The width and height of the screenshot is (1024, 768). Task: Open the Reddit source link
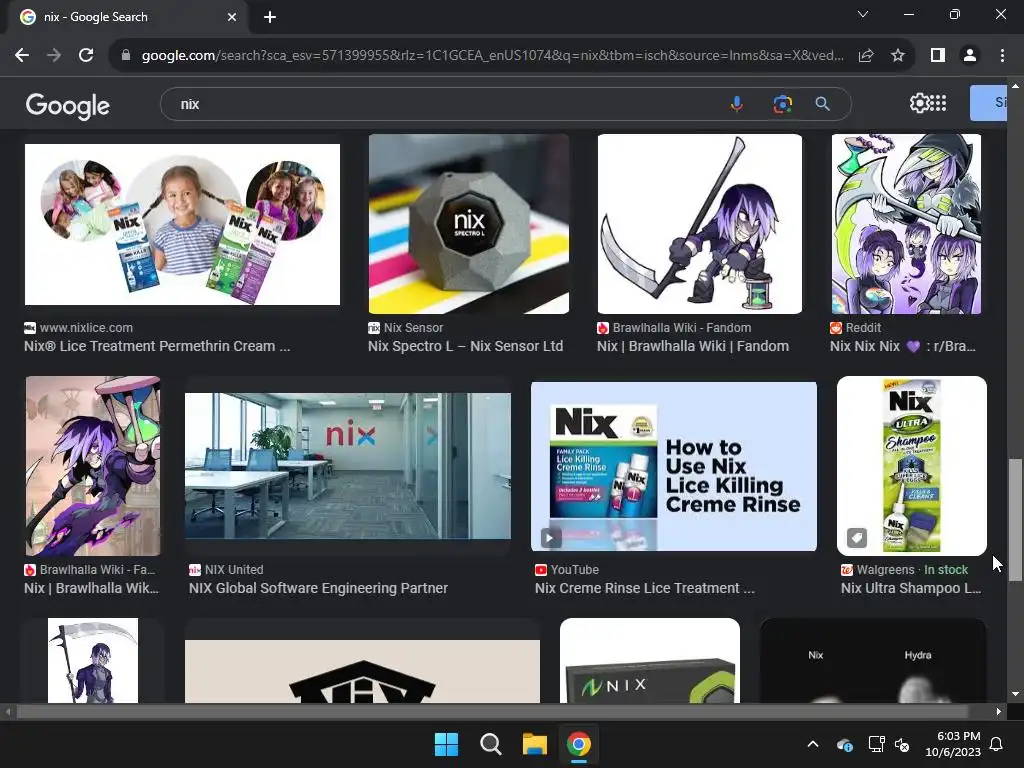(863, 328)
